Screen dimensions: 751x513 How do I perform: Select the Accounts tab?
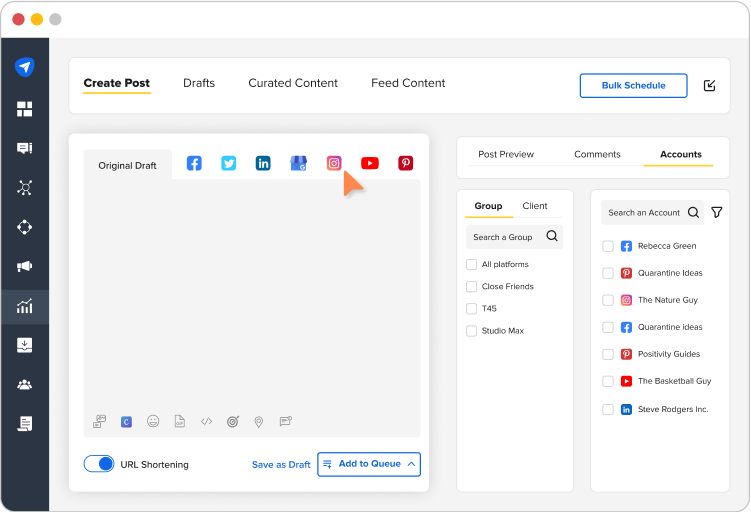point(681,154)
